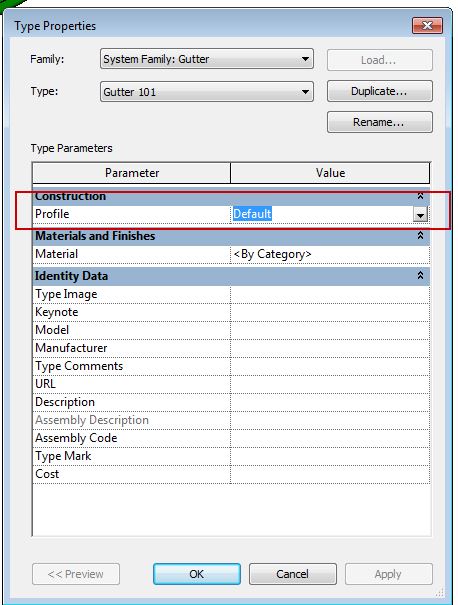Collapse Materials and Finishes section chevron
The image size is (458, 605).
coord(420,235)
